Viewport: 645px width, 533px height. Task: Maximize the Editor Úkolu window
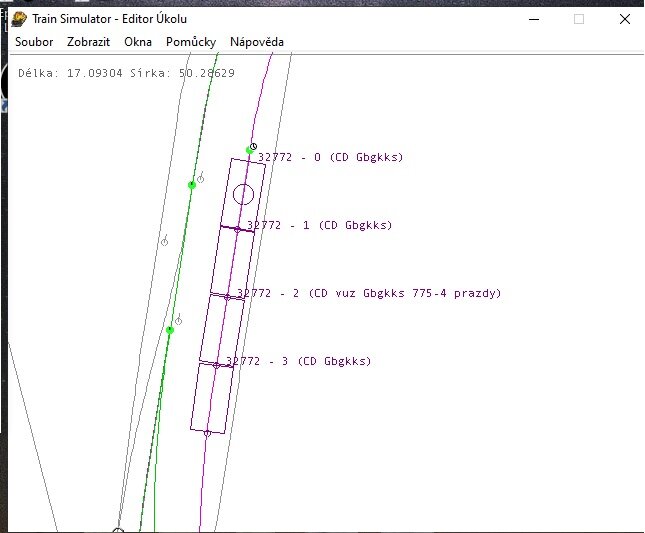[x=578, y=18]
